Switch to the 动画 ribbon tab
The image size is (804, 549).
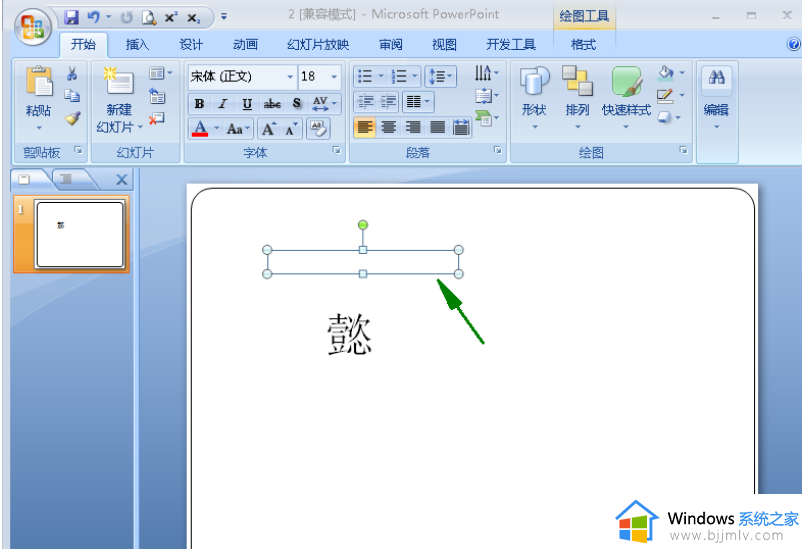coord(245,45)
